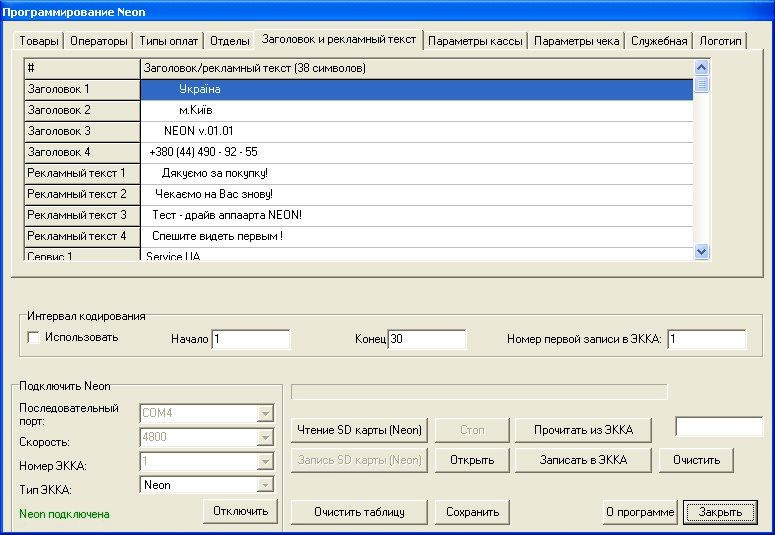The width and height of the screenshot is (775, 535).
Task: Select the Тест - драйв аппаарта NEON! cell
Action: point(417,216)
